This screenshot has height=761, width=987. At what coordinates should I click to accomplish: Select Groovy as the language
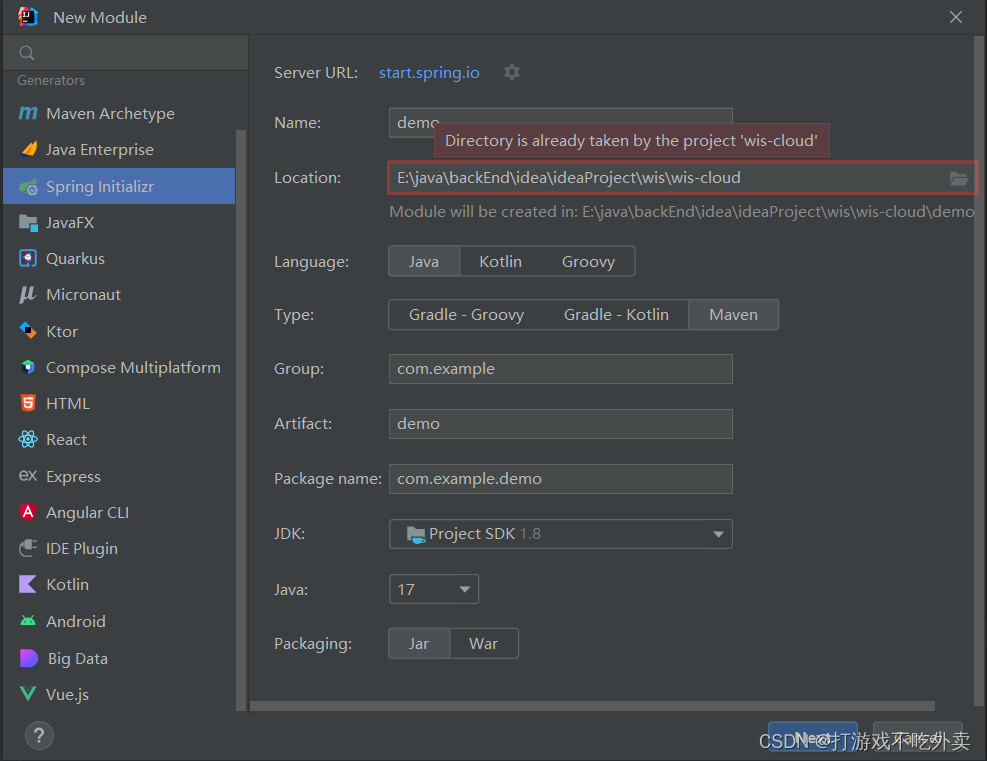[588, 261]
